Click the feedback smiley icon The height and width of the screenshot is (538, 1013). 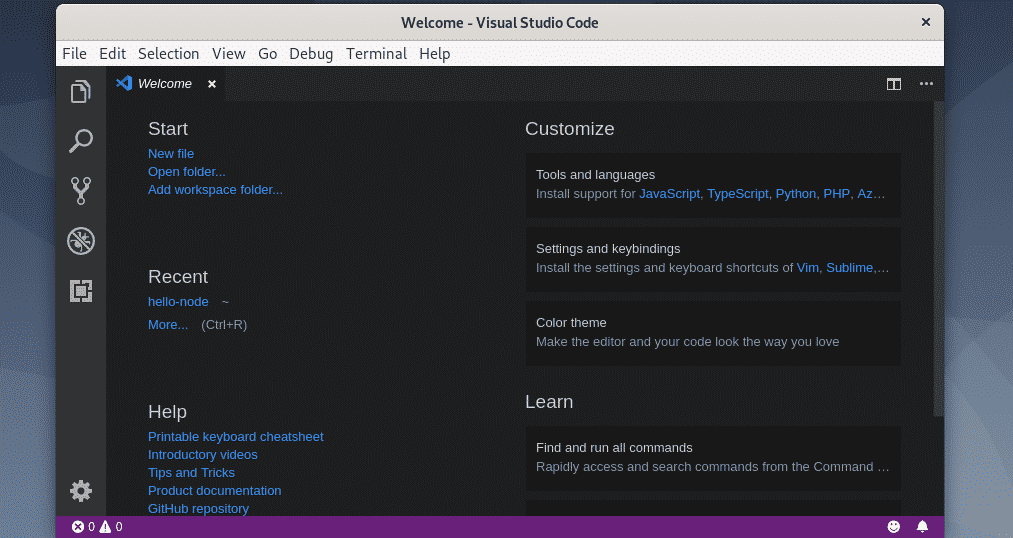pos(894,526)
